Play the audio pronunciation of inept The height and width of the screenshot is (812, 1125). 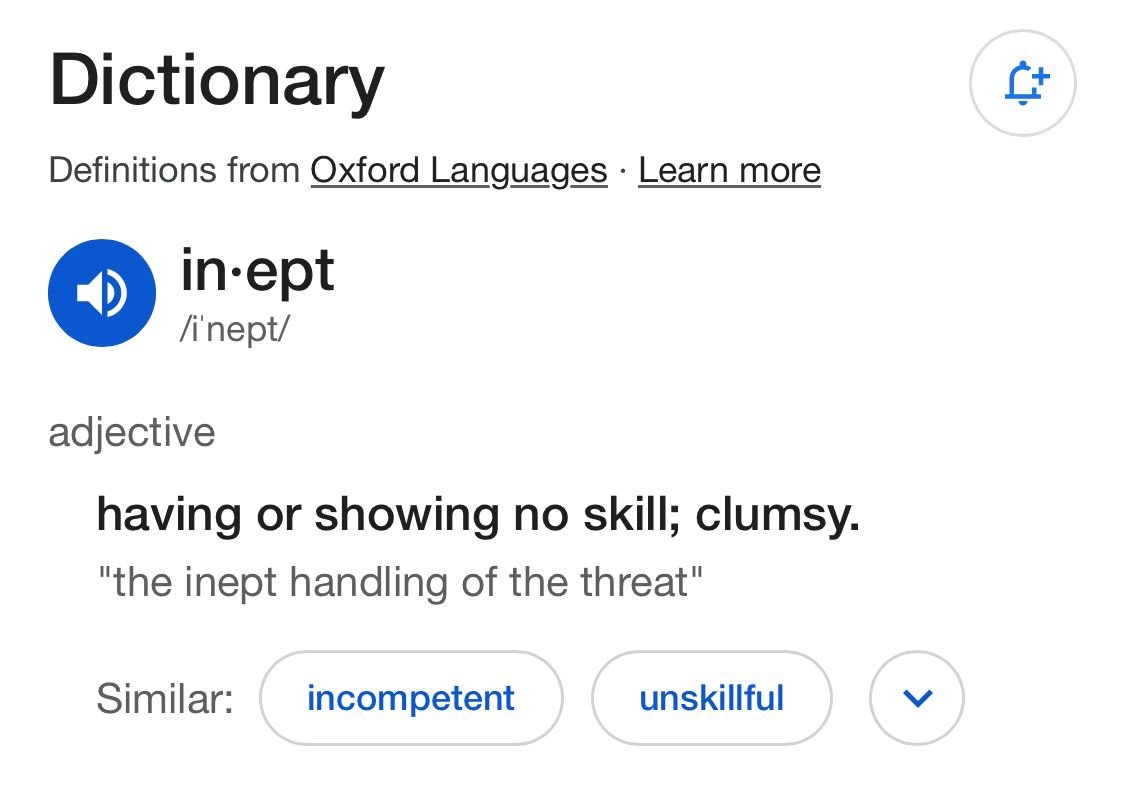pos(101,293)
